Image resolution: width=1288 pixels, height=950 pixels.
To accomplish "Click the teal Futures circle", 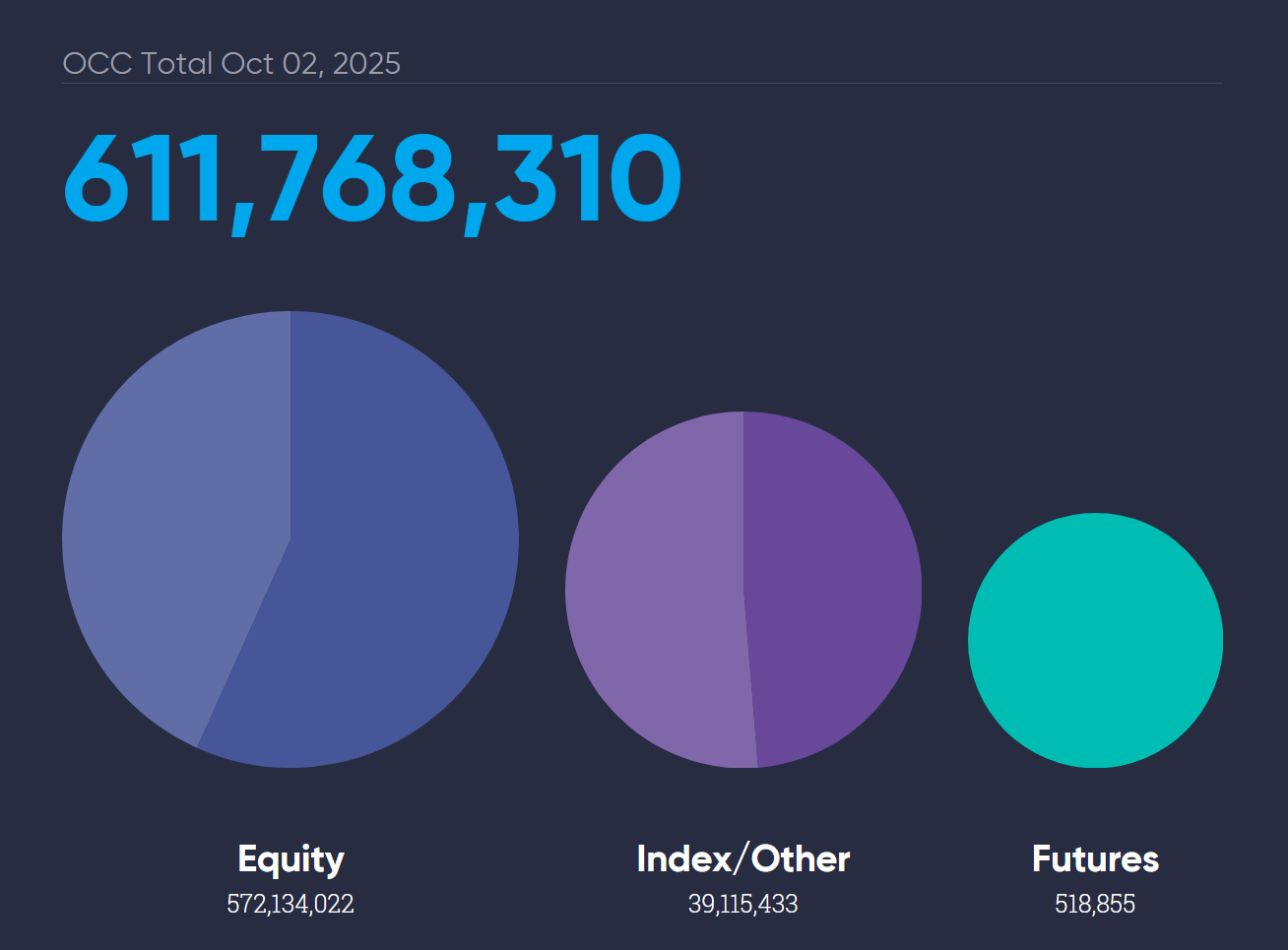I will [1095, 640].
